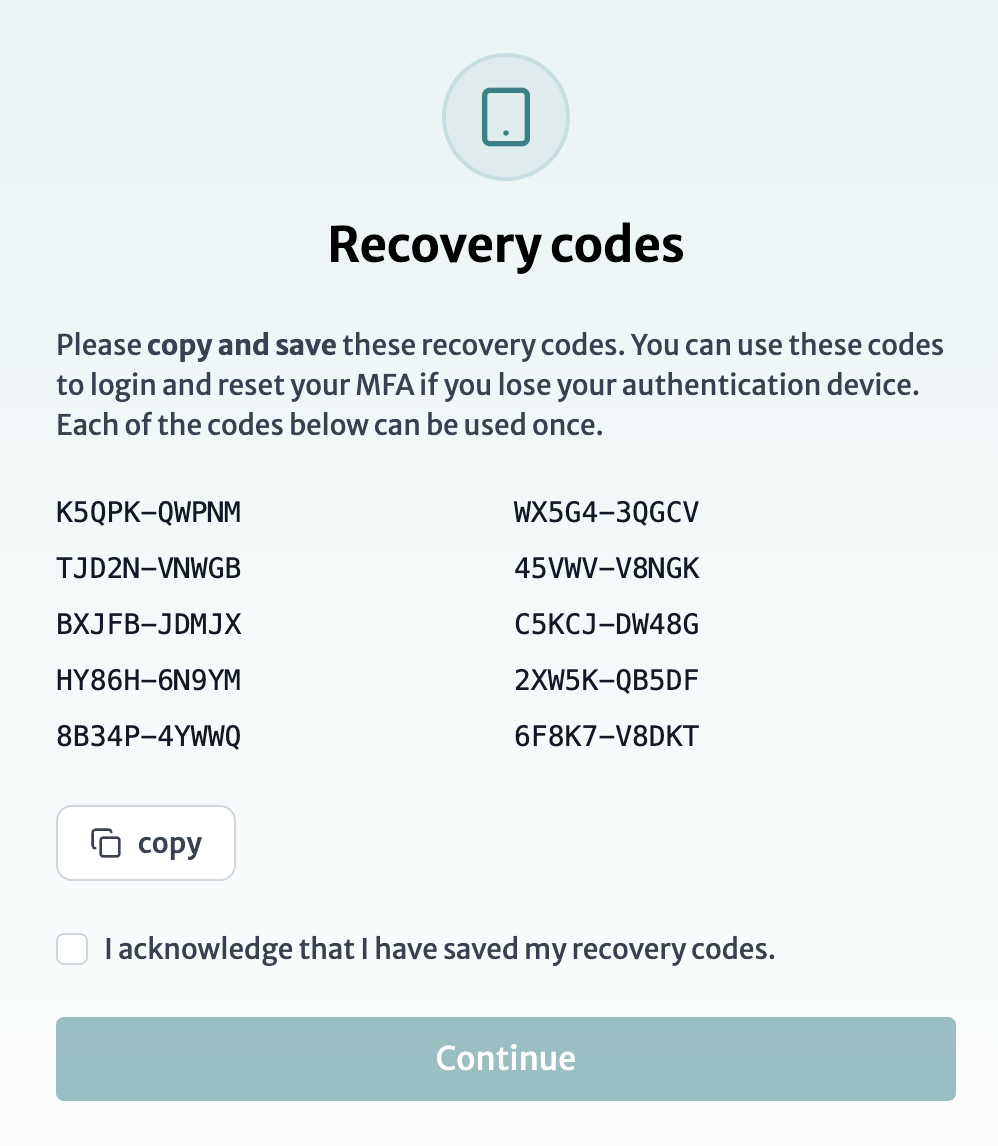
Task: Select recovery code TJD2N-VNWGB
Action: (x=148, y=568)
